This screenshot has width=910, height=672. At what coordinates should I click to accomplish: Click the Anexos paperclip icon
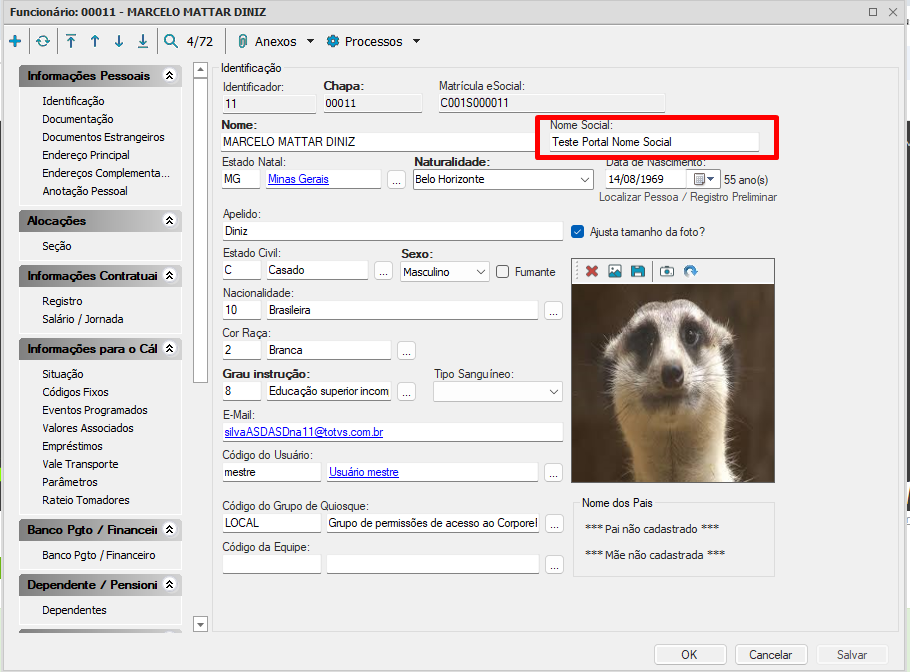243,41
